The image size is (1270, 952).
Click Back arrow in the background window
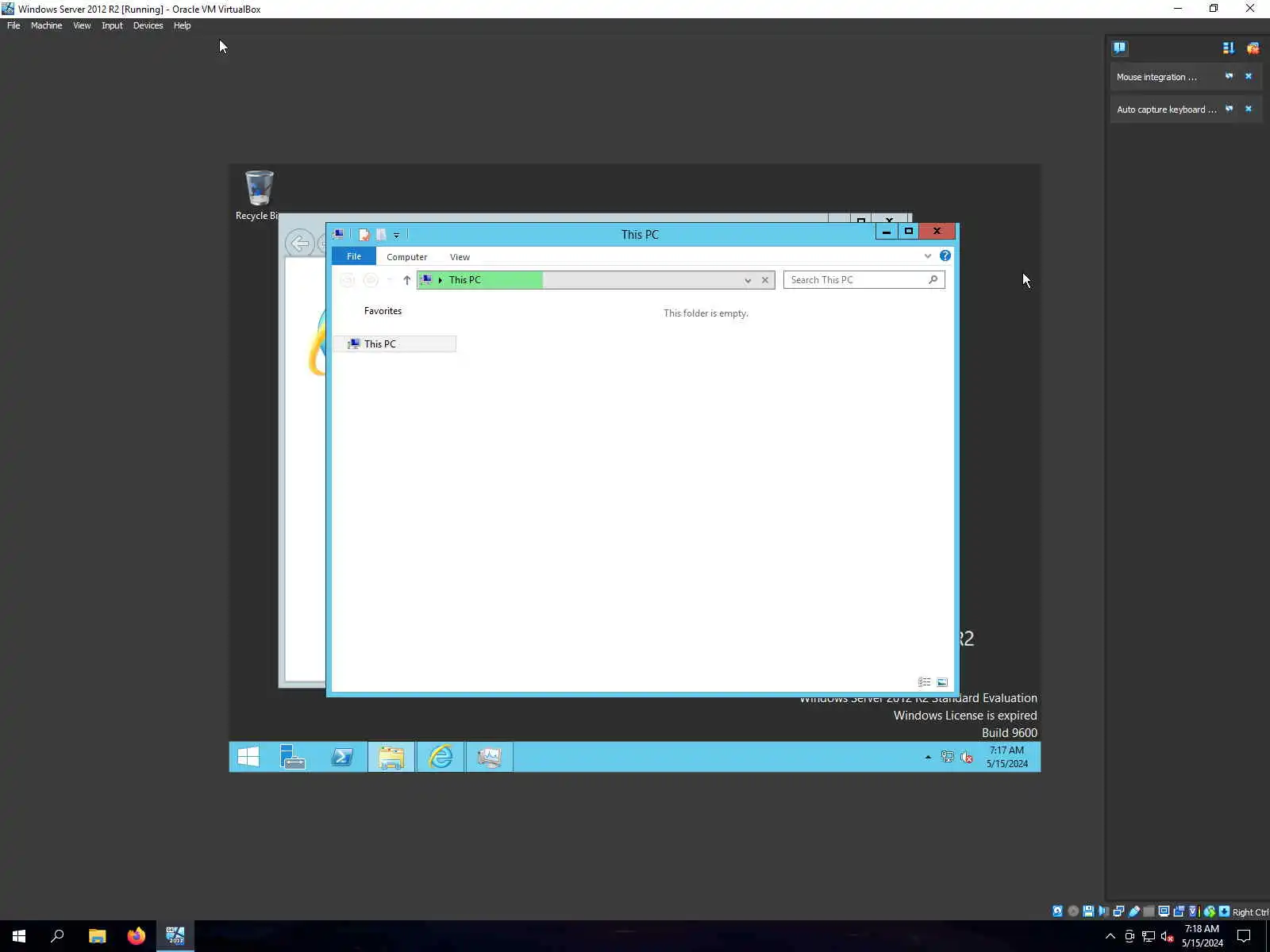click(300, 244)
